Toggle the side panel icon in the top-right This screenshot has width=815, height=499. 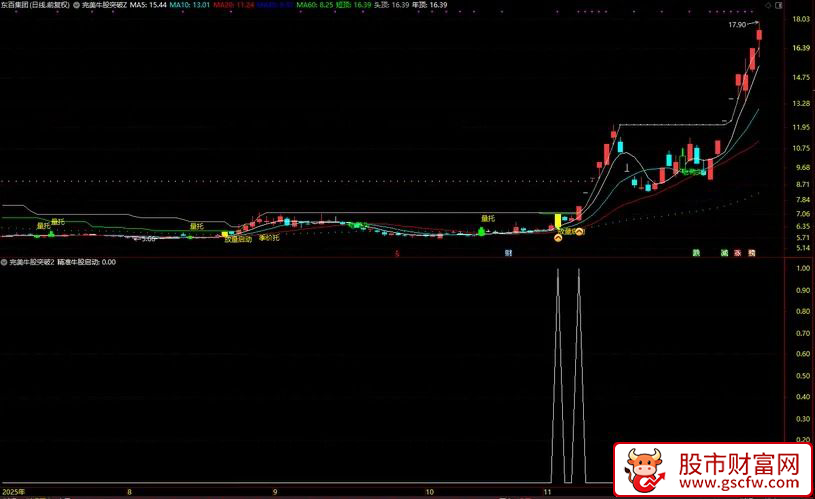(779, 5)
